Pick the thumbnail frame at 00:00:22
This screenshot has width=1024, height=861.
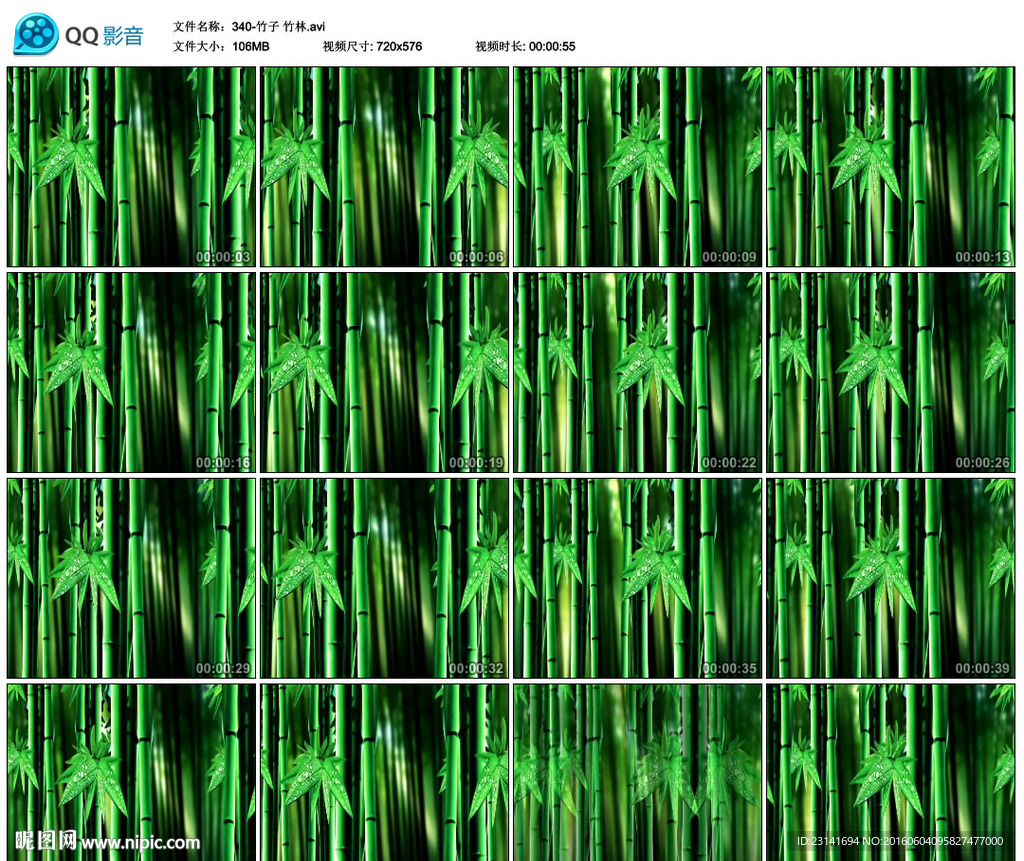point(637,372)
